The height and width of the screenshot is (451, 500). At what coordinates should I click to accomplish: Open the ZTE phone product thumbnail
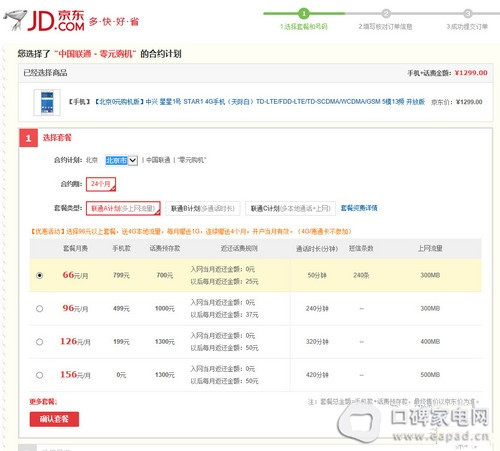pyautogui.click(x=47, y=102)
